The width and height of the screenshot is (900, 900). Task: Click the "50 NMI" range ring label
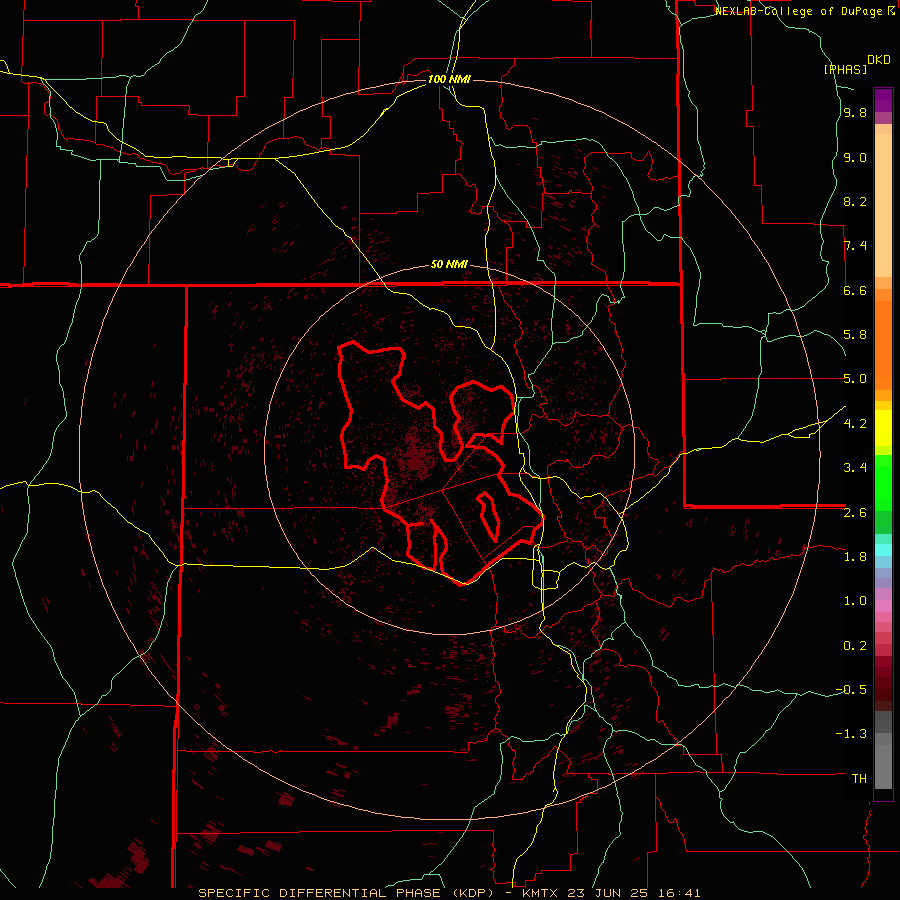tap(449, 264)
